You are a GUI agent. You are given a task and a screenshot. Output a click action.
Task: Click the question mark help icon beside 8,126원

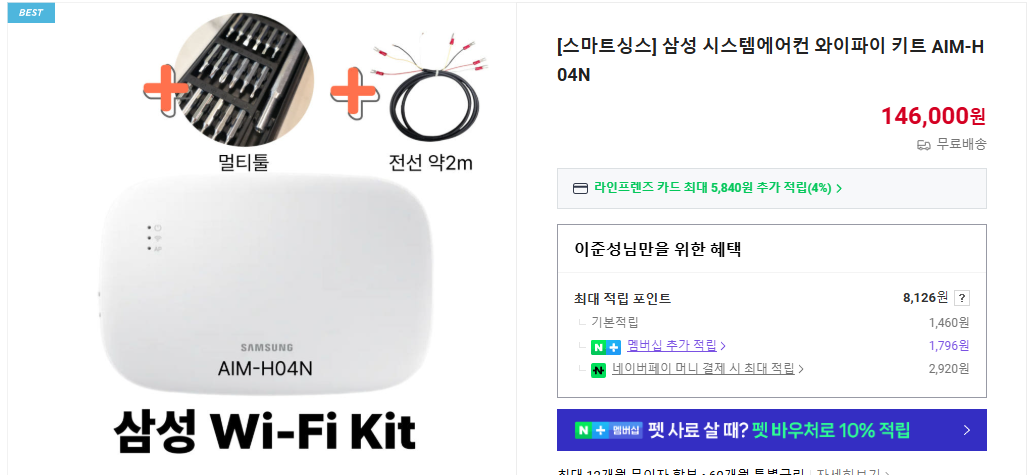point(962,298)
